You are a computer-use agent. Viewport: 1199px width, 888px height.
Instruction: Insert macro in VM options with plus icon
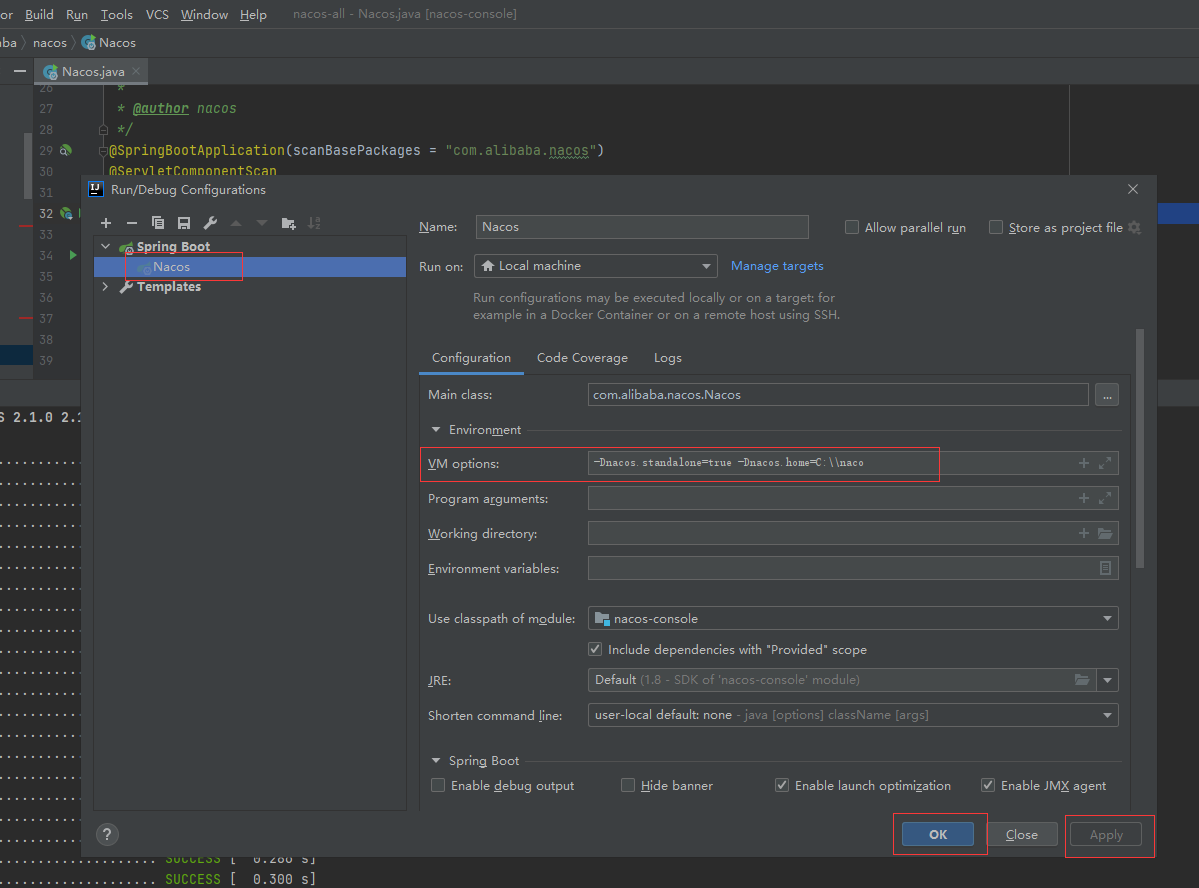(x=1084, y=463)
